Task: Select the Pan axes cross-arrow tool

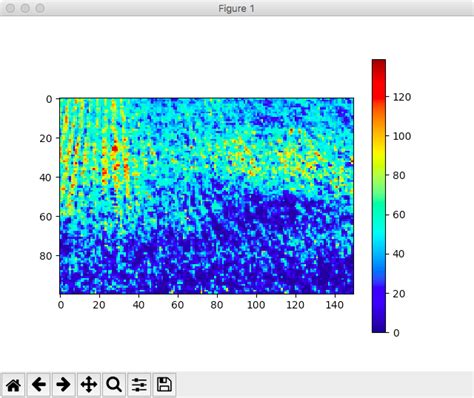Action: click(89, 385)
